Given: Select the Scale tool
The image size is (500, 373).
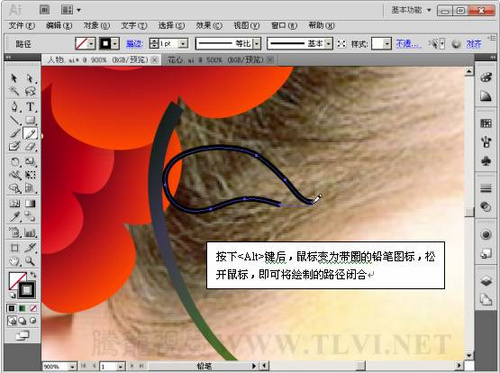Looking at the screenshot, I should (x=30, y=162).
